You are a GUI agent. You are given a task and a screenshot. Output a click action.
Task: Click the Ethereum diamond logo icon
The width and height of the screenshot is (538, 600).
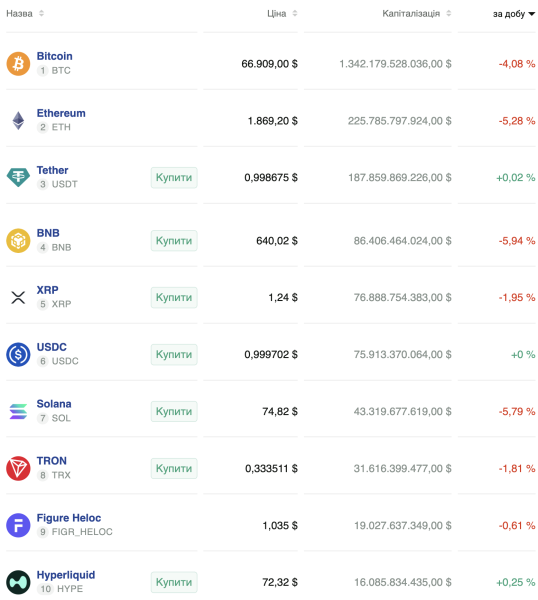(x=18, y=121)
